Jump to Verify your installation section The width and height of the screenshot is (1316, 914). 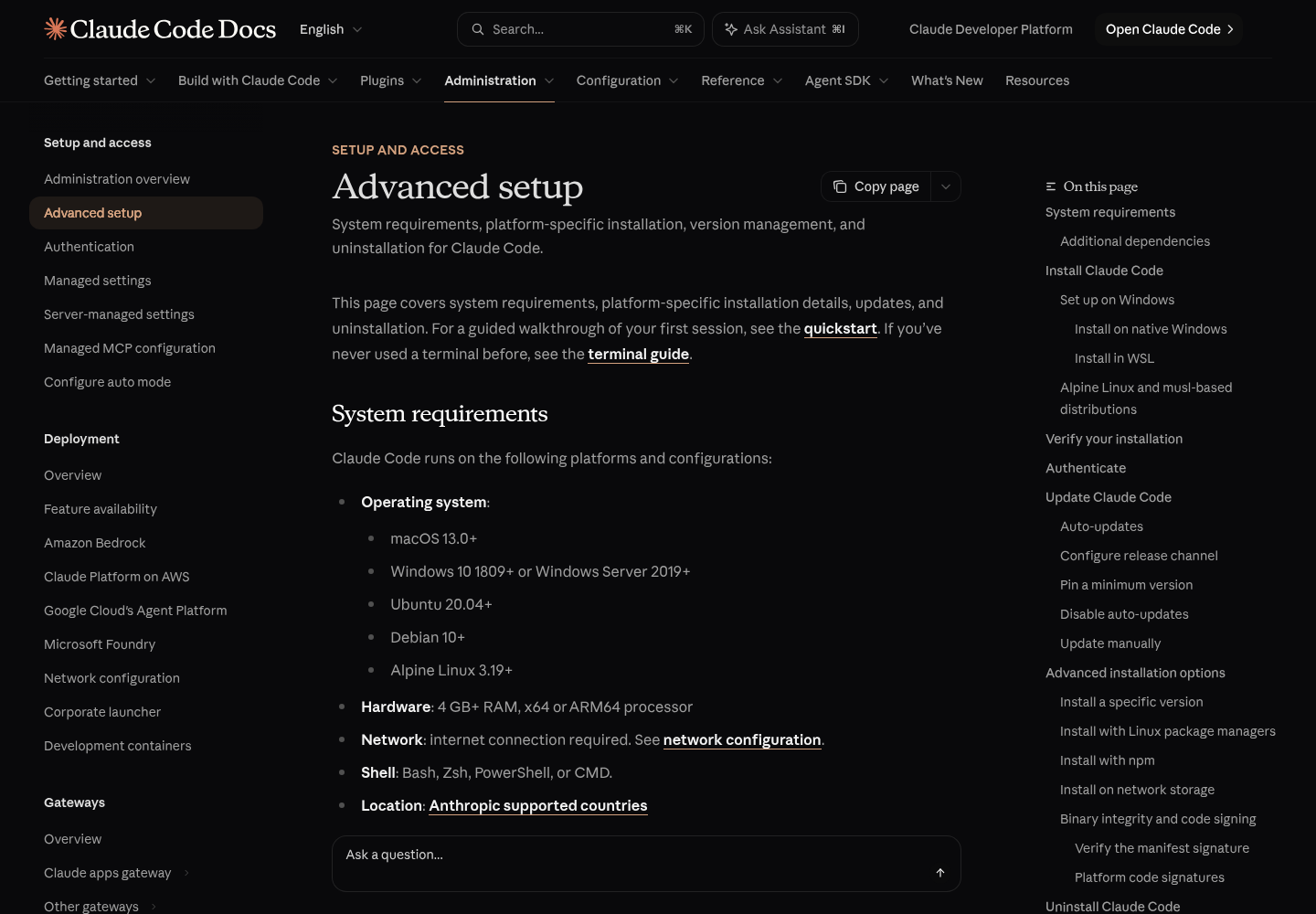(x=1114, y=439)
